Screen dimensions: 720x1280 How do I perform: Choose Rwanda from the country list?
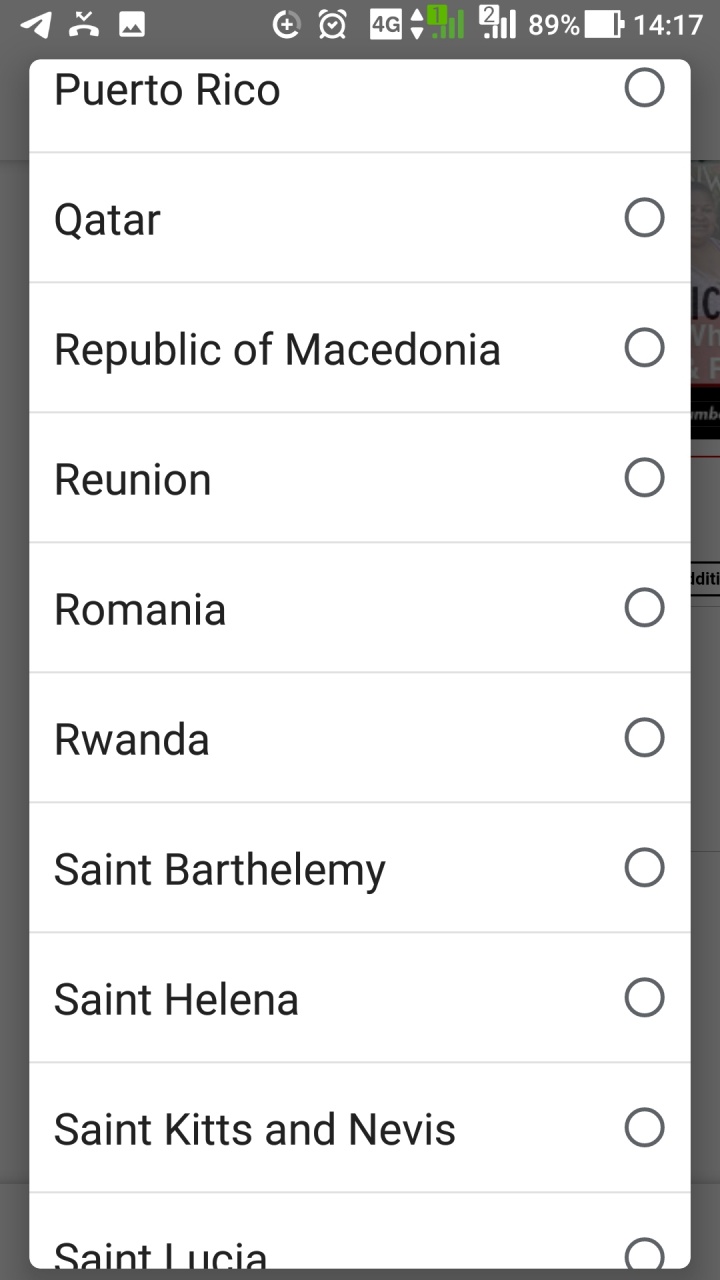132,739
